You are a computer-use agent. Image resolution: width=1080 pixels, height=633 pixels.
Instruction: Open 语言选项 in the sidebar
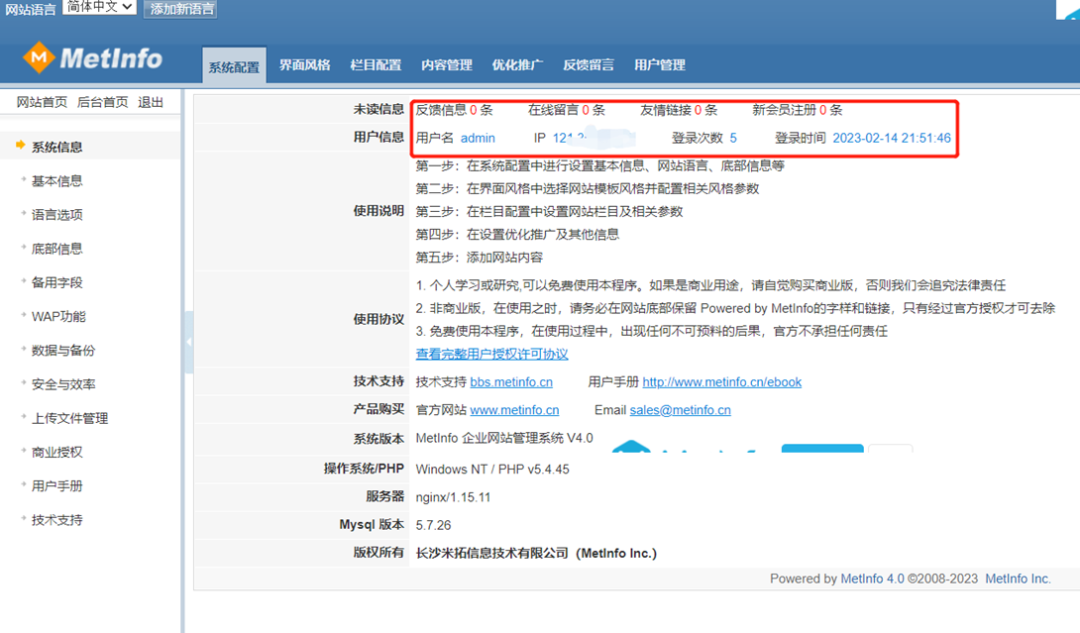point(57,215)
